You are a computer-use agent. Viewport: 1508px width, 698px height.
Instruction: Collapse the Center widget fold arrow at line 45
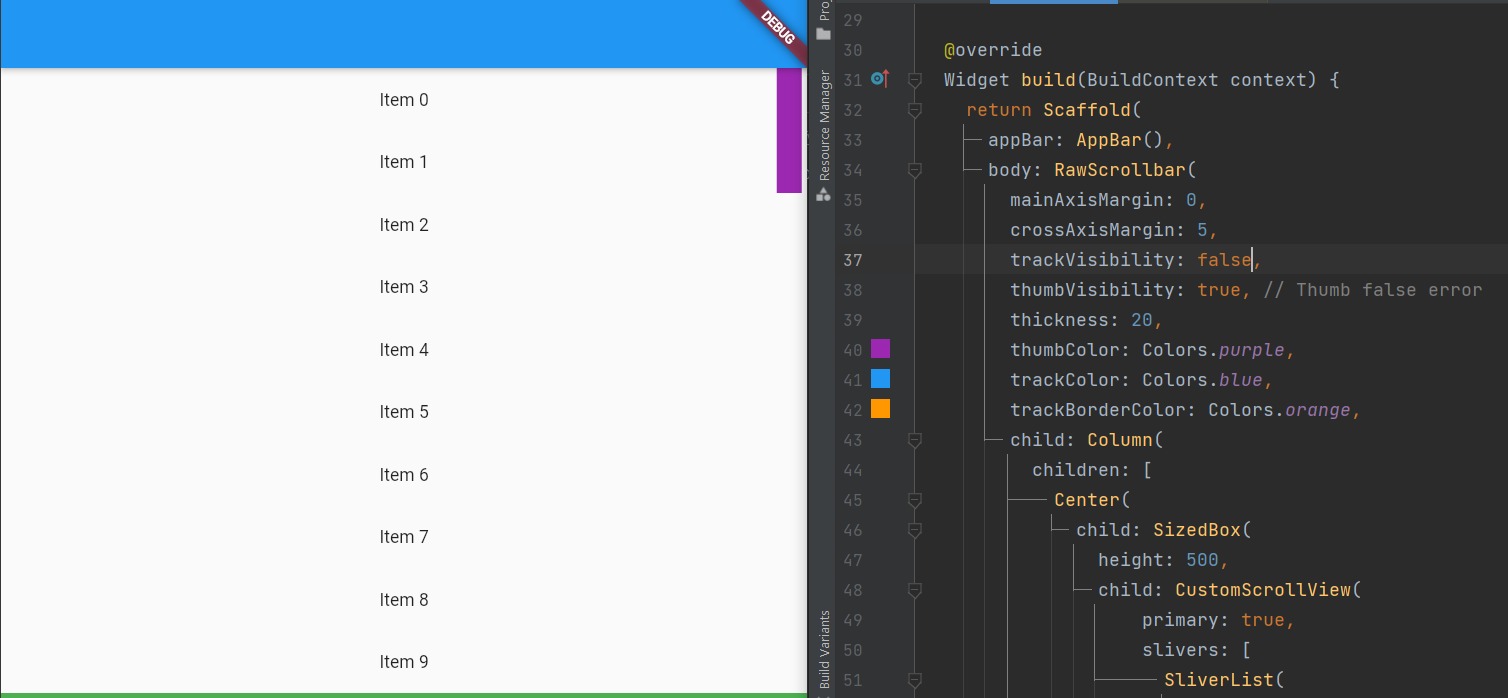pyautogui.click(x=913, y=500)
